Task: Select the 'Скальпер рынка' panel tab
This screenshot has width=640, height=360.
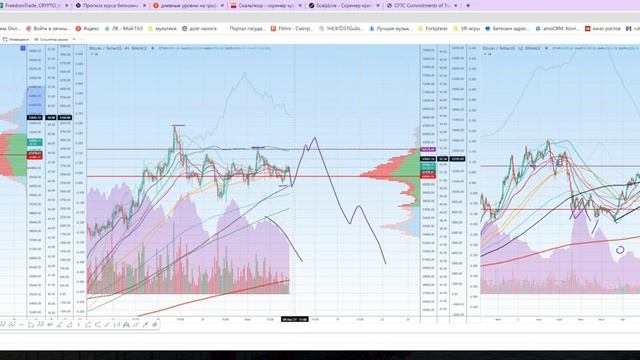Action: [x=51, y=40]
